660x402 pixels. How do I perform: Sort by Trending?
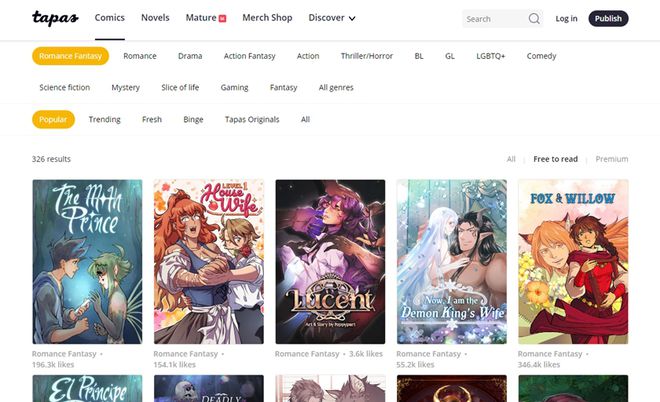coord(104,120)
